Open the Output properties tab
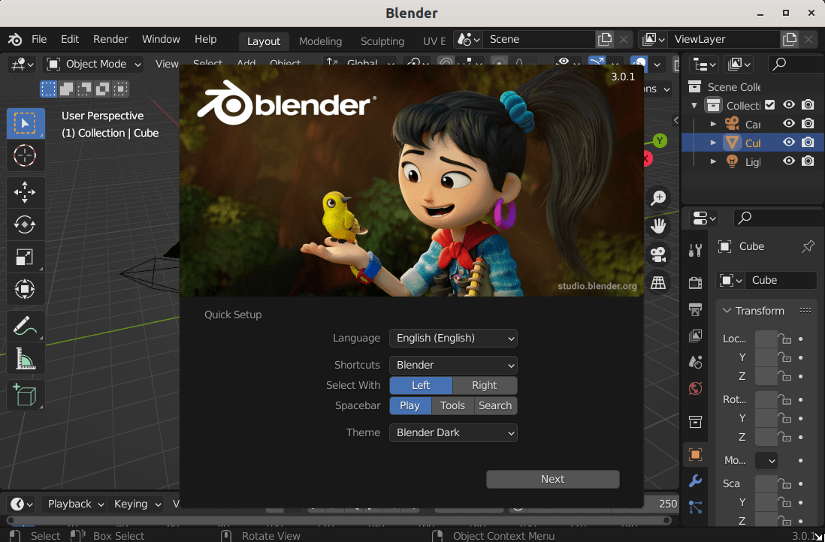The width and height of the screenshot is (825, 542). pyautogui.click(x=696, y=309)
